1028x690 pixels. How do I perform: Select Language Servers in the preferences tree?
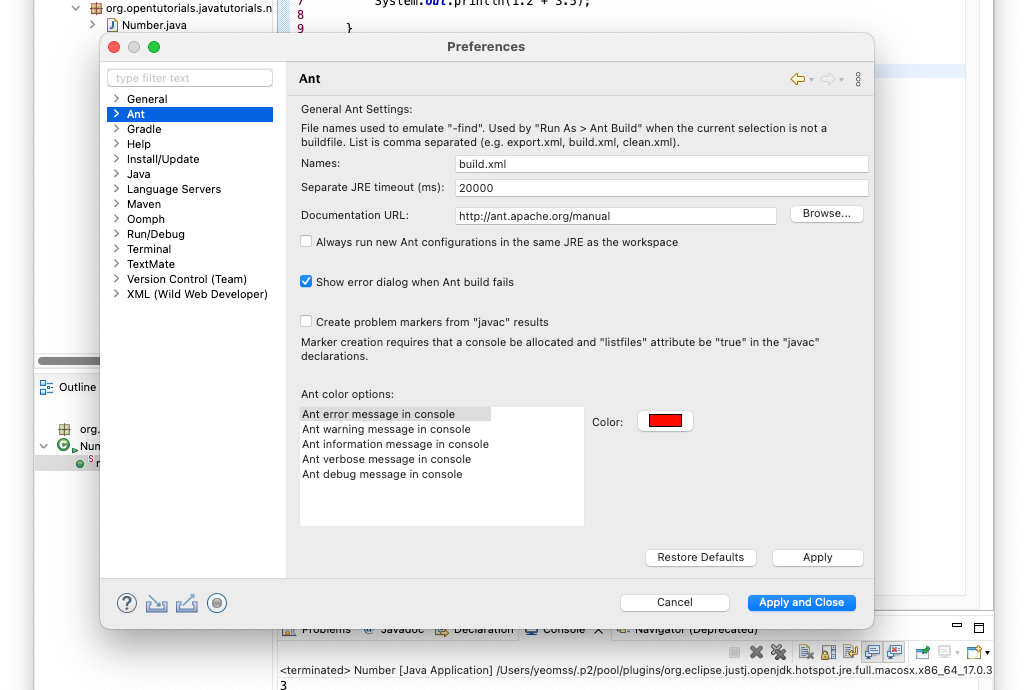pos(174,190)
